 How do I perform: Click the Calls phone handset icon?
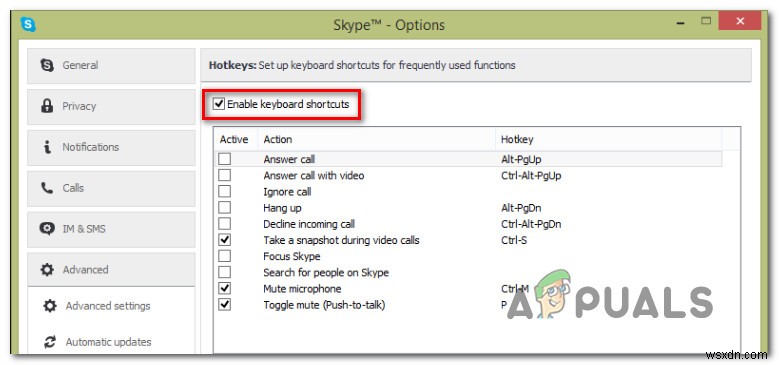click(x=47, y=188)
